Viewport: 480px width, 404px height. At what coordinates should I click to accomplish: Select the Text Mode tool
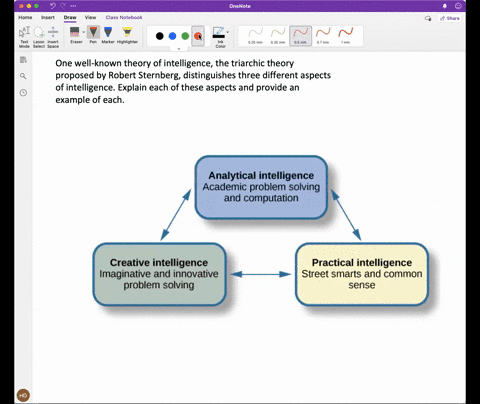(x=24, y=37)
